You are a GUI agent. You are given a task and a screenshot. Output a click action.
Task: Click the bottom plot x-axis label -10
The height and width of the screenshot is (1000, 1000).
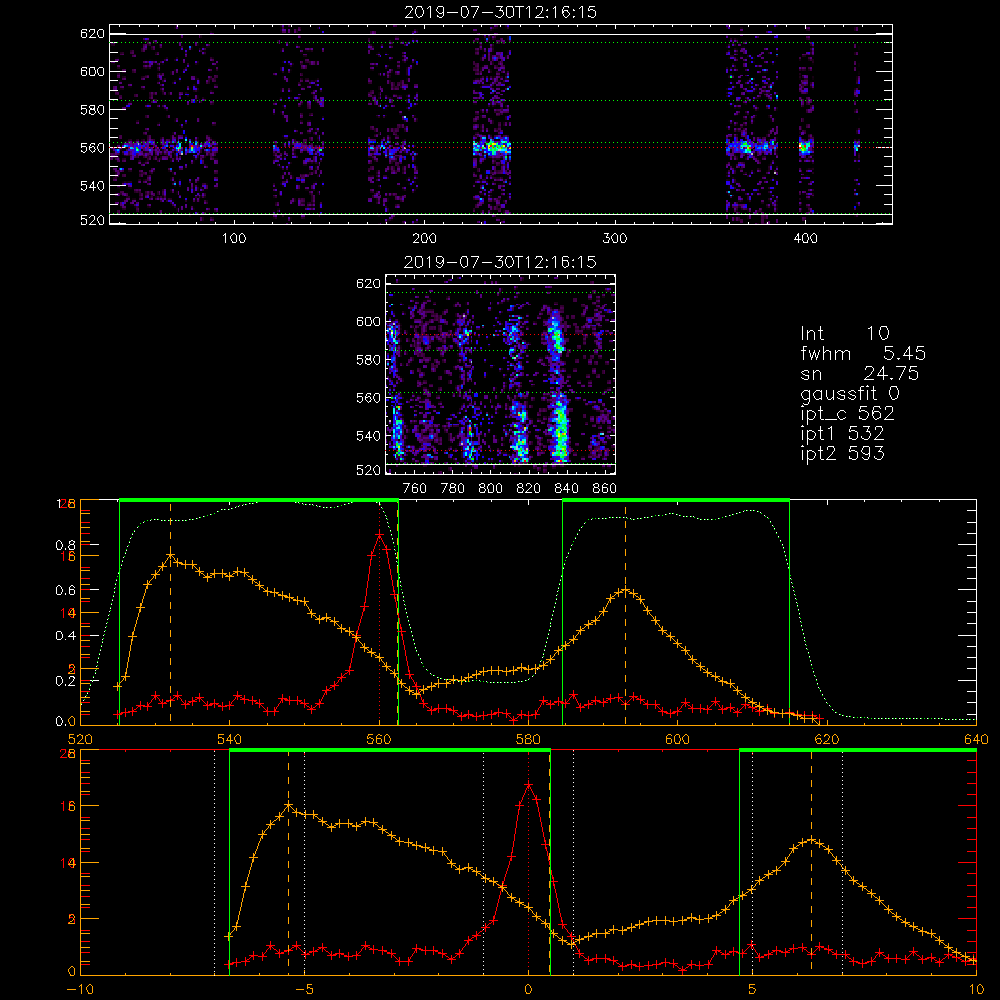[x=80, y=990]
